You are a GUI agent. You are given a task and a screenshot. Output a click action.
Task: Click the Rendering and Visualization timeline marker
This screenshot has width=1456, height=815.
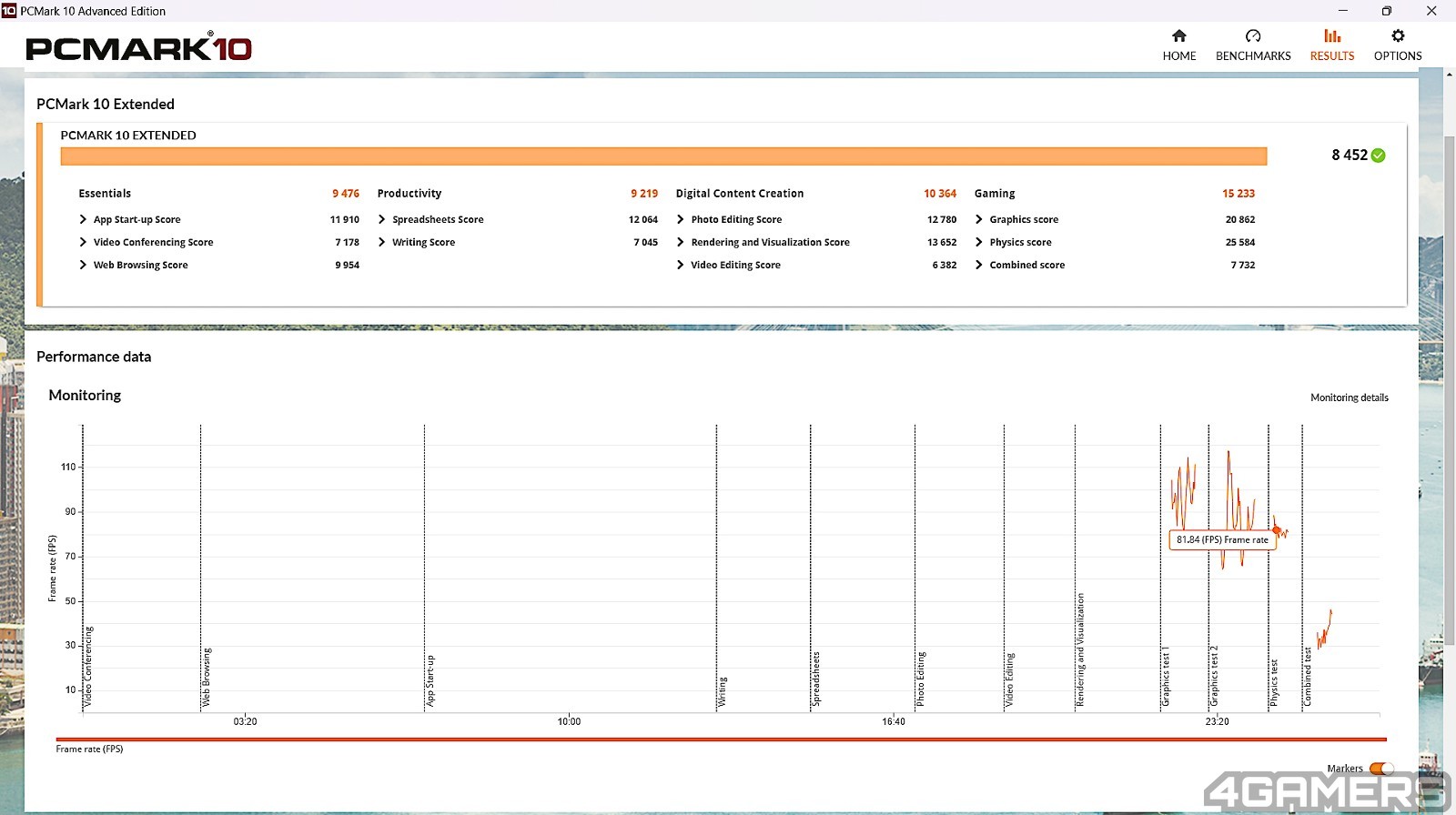click(x=1081, y=649)
